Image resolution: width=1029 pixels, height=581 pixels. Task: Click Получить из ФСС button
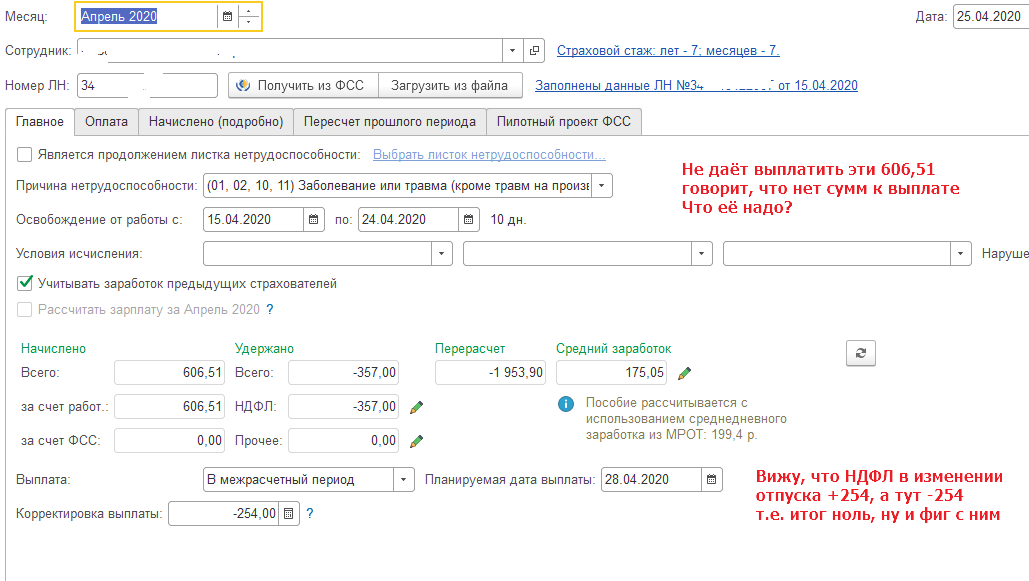point(303,86)
